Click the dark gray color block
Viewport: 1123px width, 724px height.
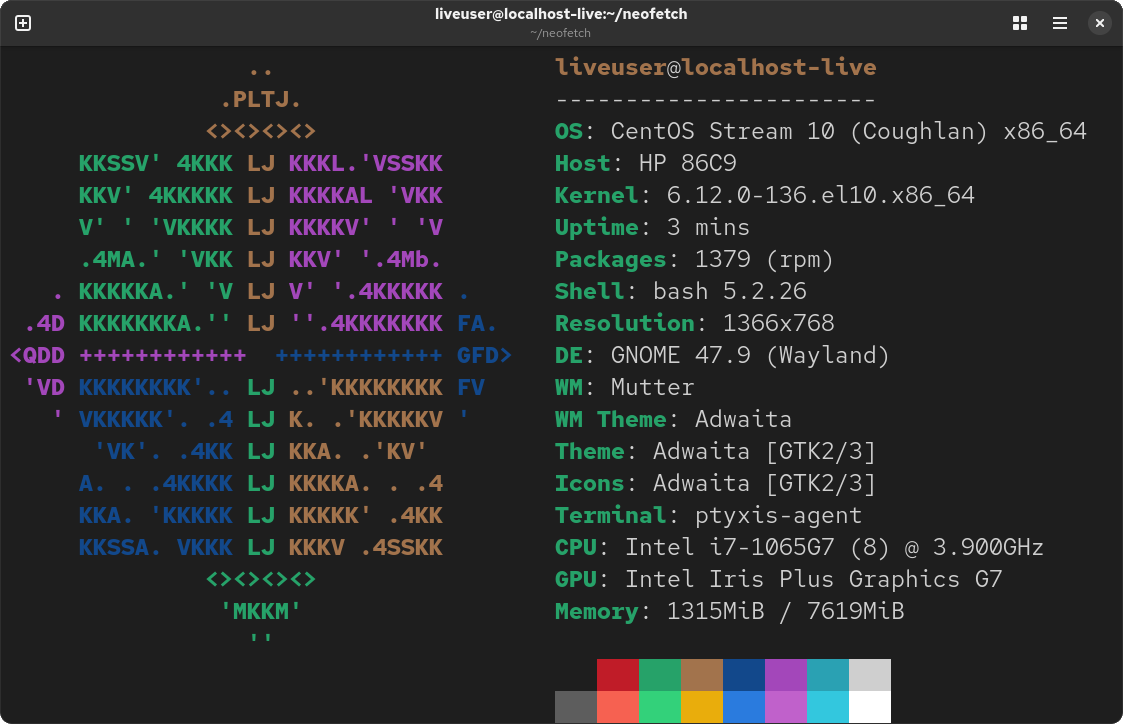pos(576,707)
